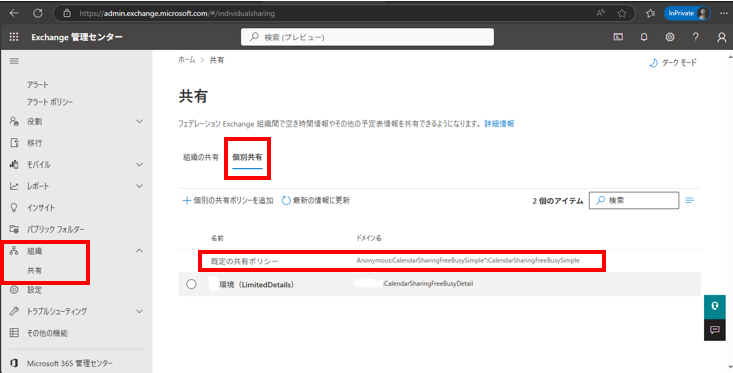Click the トラブルシューティング wrench icon
This screenshot has height=373, width=733.
[x=14, y=311]
